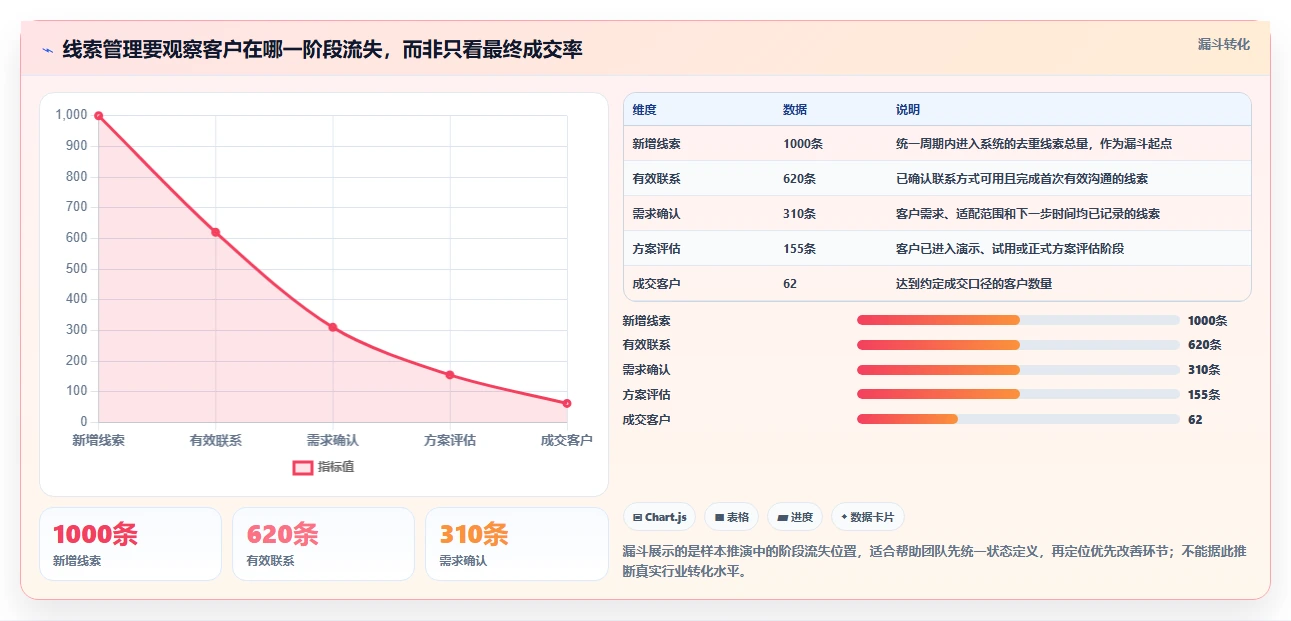Image resolution: width=1291 pixels, height=621 pixels.
Task: Click the 方案评估 progress bar
Action: coord(1018,395)
